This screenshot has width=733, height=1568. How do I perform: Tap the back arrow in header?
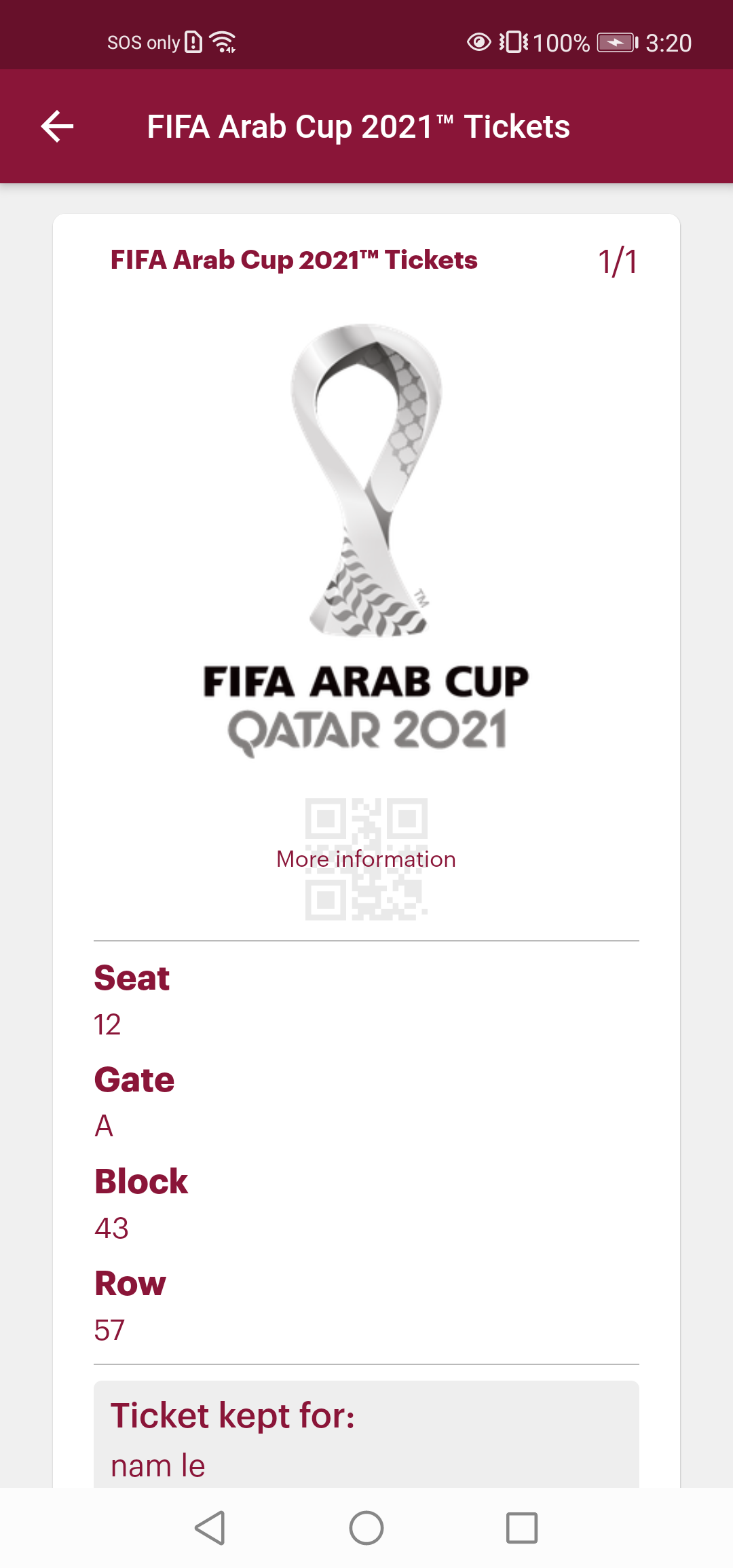pos(58,127)
